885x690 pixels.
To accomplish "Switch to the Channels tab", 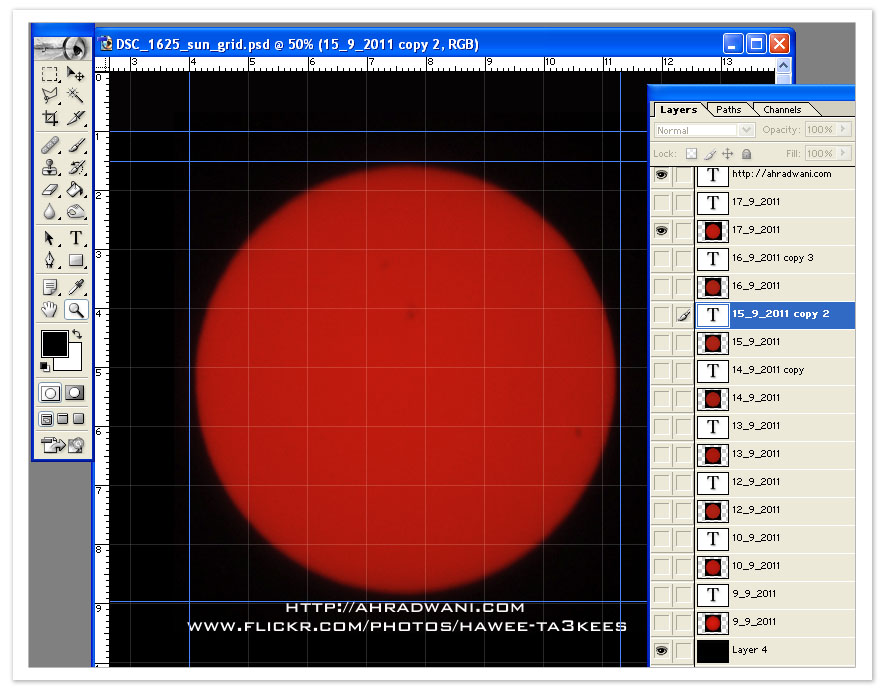I will [x=782, y=110].
